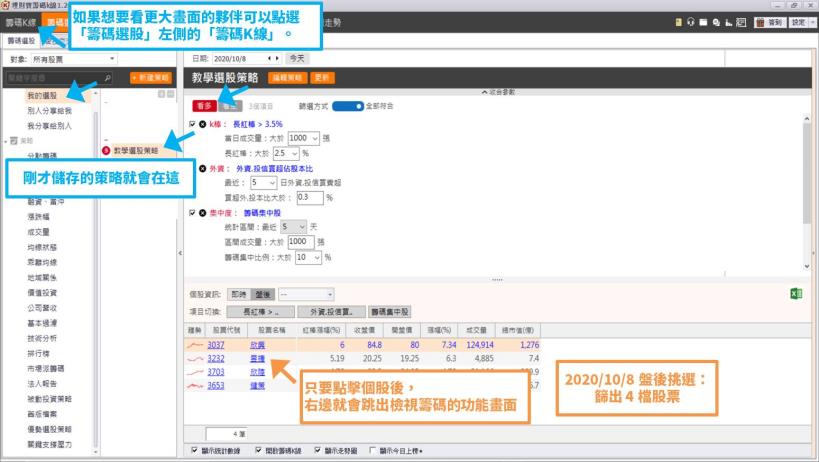819x462 pixels.
Task: Remove the k棒 condition with its X icon
Action: point(203,124)
